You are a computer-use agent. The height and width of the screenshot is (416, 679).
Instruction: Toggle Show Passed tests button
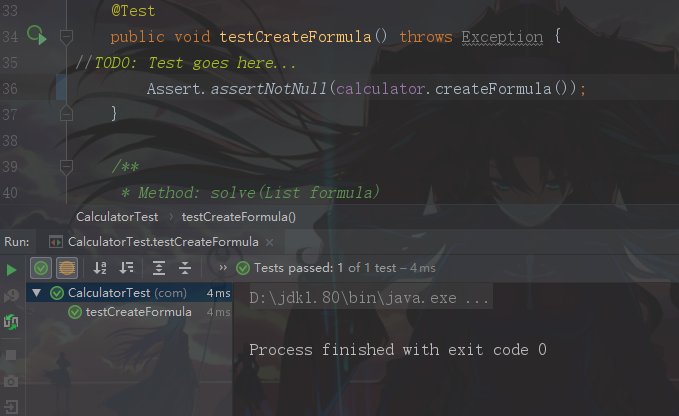point(41,268)
